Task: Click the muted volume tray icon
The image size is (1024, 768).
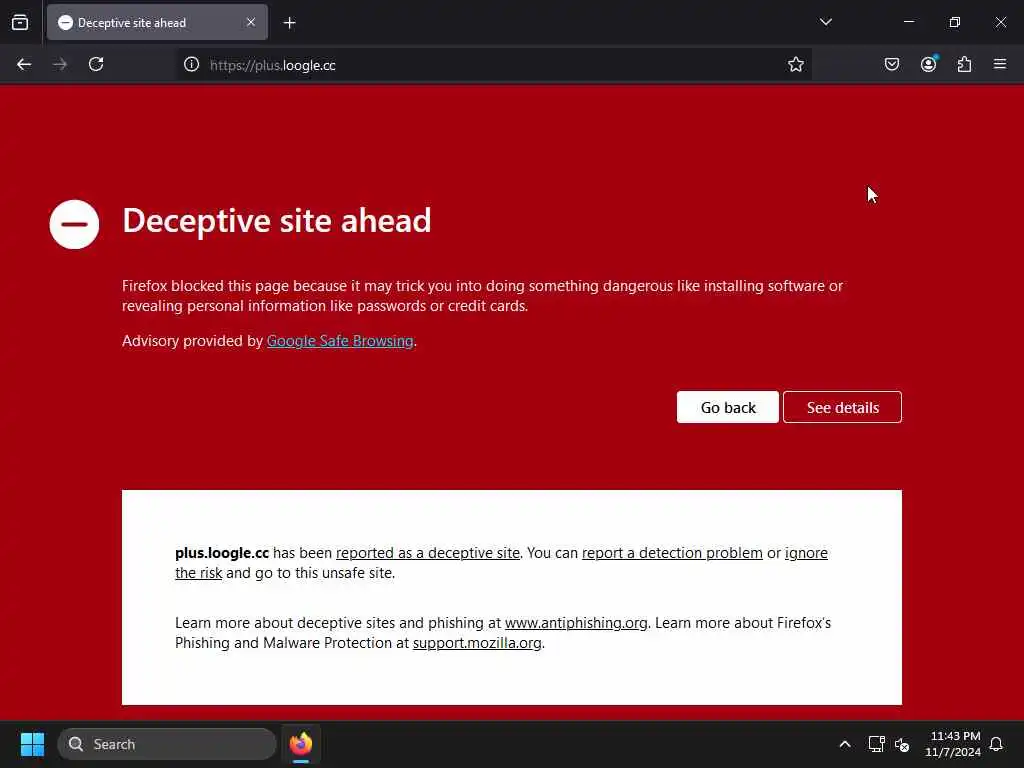Action: click(x=902, y=744)
